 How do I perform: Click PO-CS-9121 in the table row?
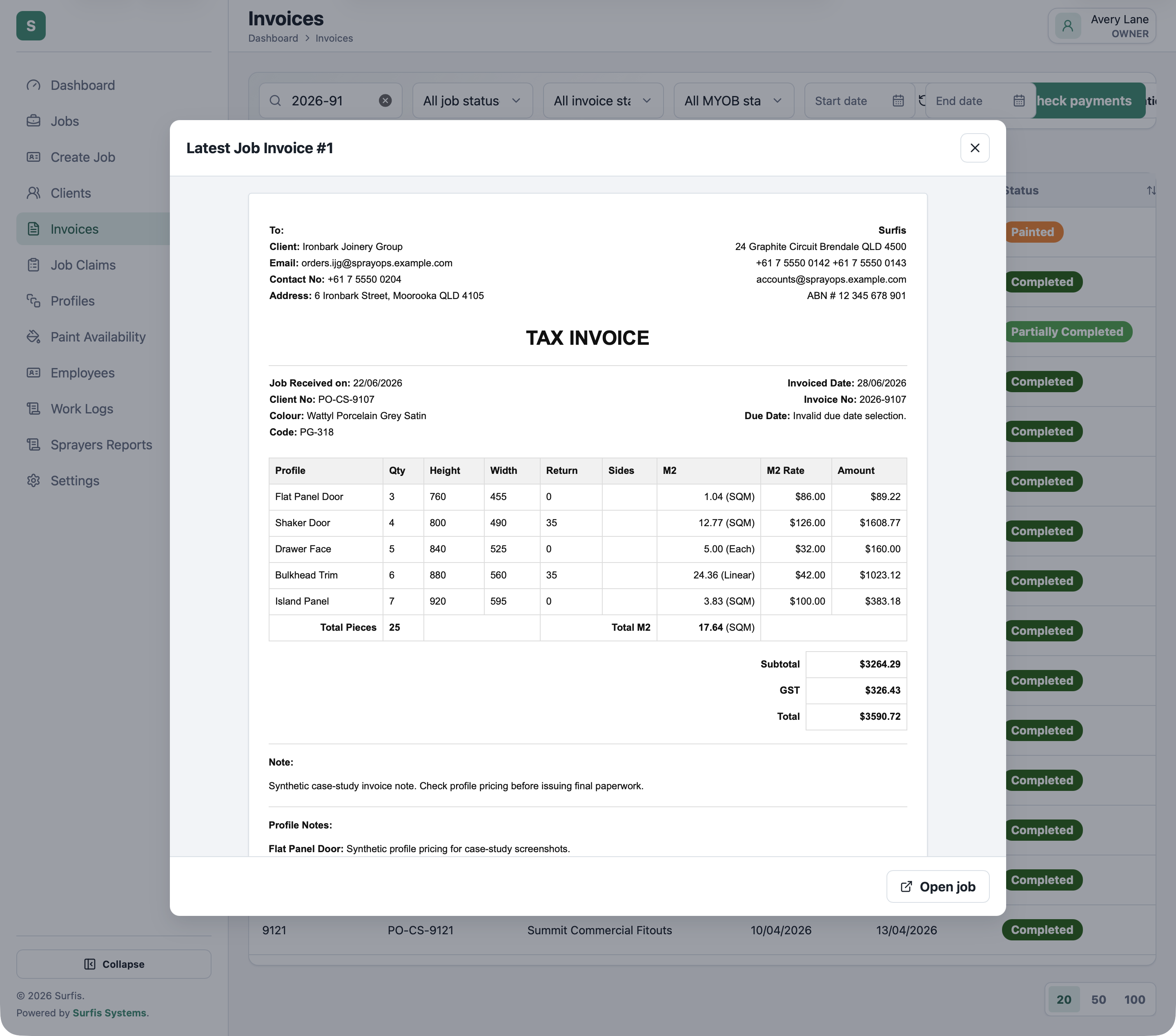point(421,930)
